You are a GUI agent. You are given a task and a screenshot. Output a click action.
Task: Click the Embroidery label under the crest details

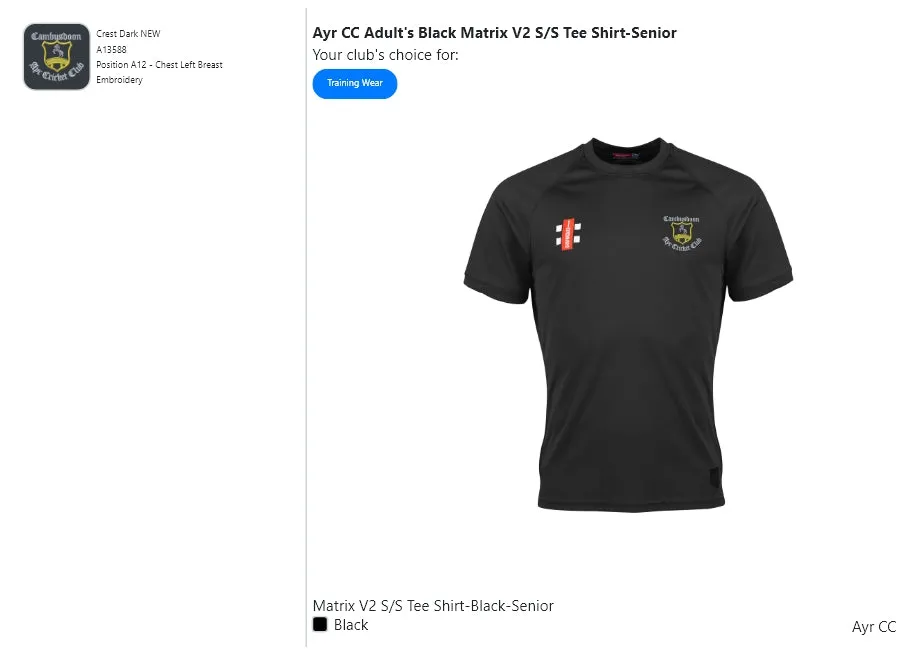(119, 80)
